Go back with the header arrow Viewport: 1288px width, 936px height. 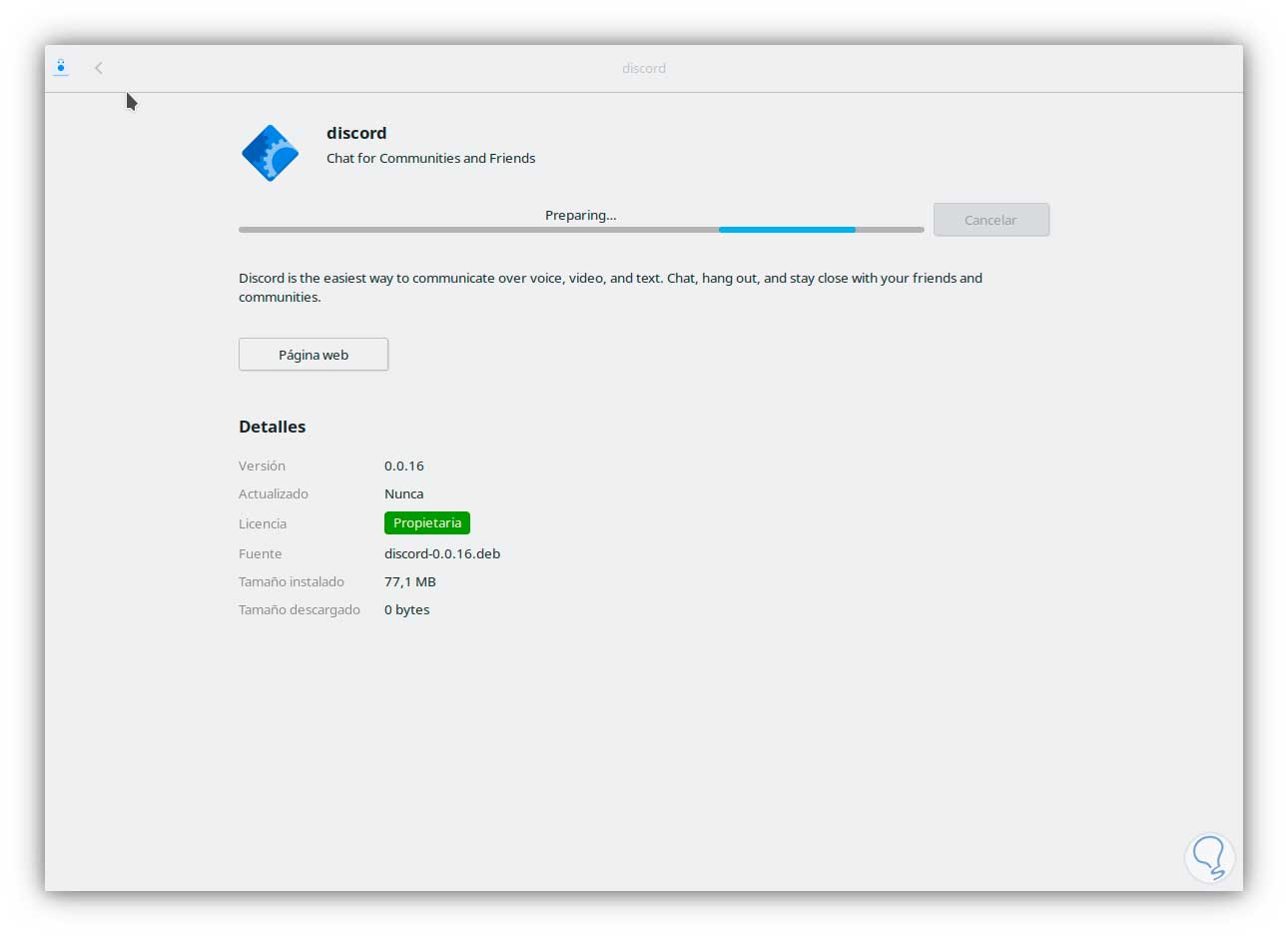(x=99, y=68)
